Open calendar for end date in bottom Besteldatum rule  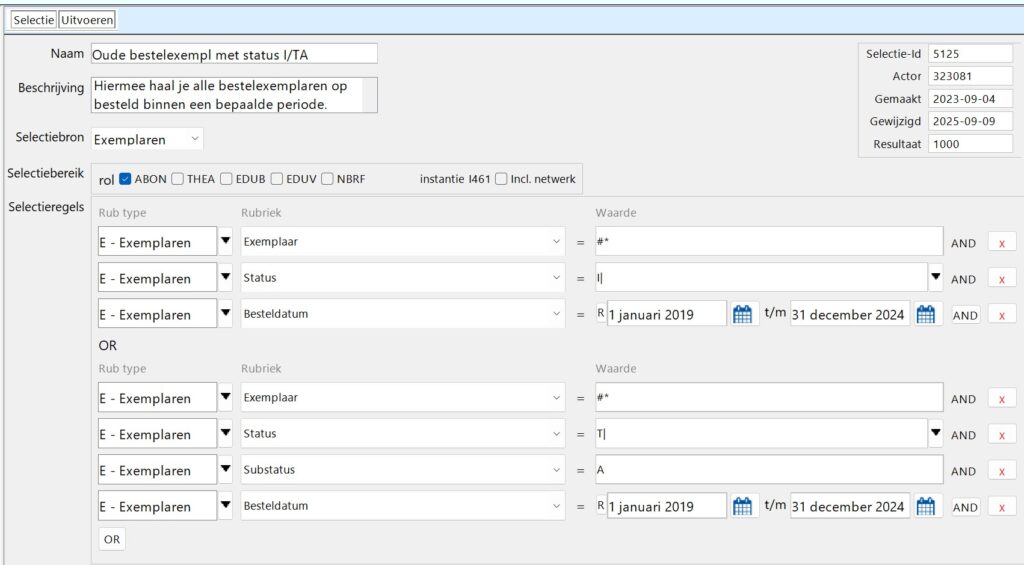click(926, 506)
